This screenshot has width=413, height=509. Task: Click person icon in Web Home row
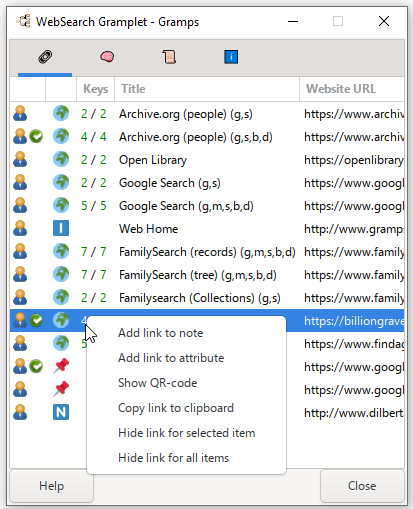pyautogui.click(x=20, y=228)
